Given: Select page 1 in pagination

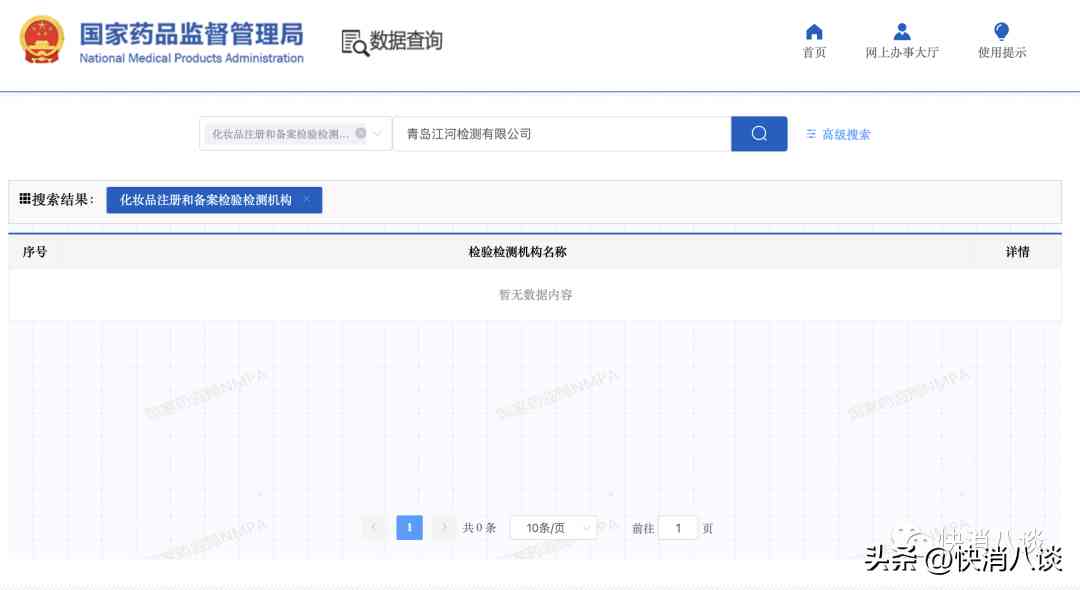Looking at the screenshot, I should tap(409, 527).
